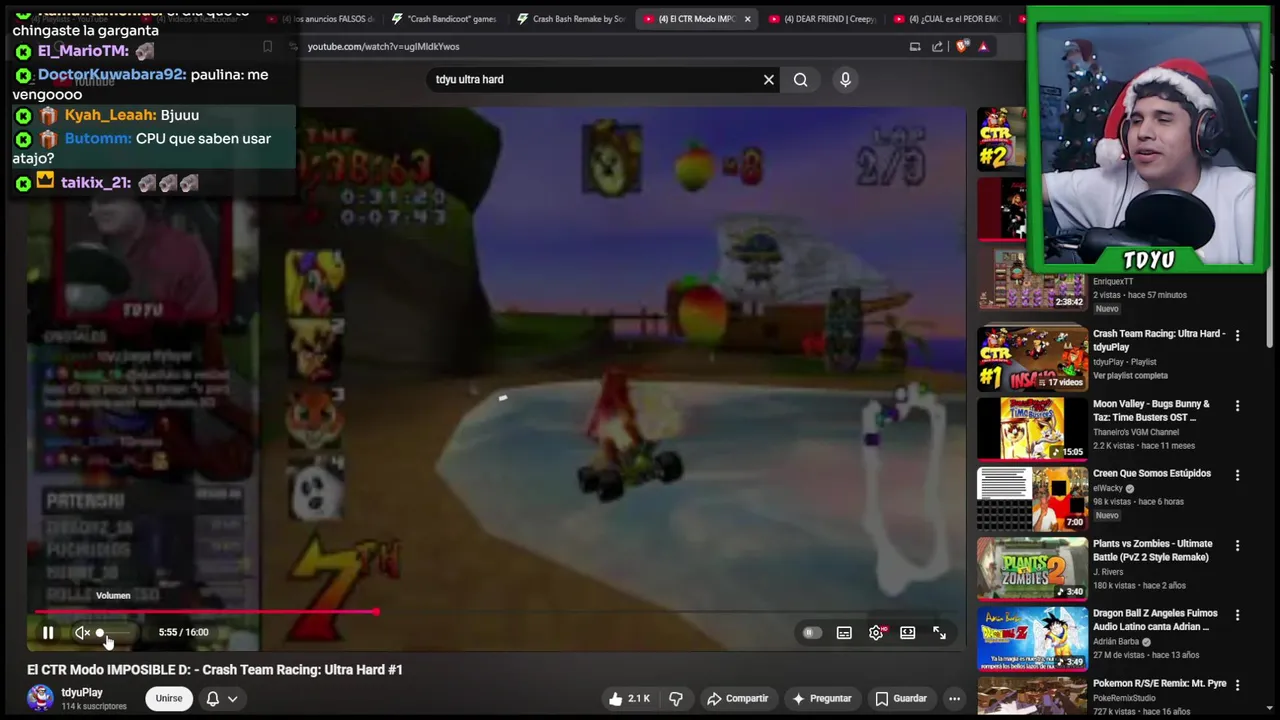Image resolution: width=1280 pixels, height=720 pixels.
Task: Open options menu for 'Crash Team Racing: Ultra Hard' playlist
Action: [1237, 335]
